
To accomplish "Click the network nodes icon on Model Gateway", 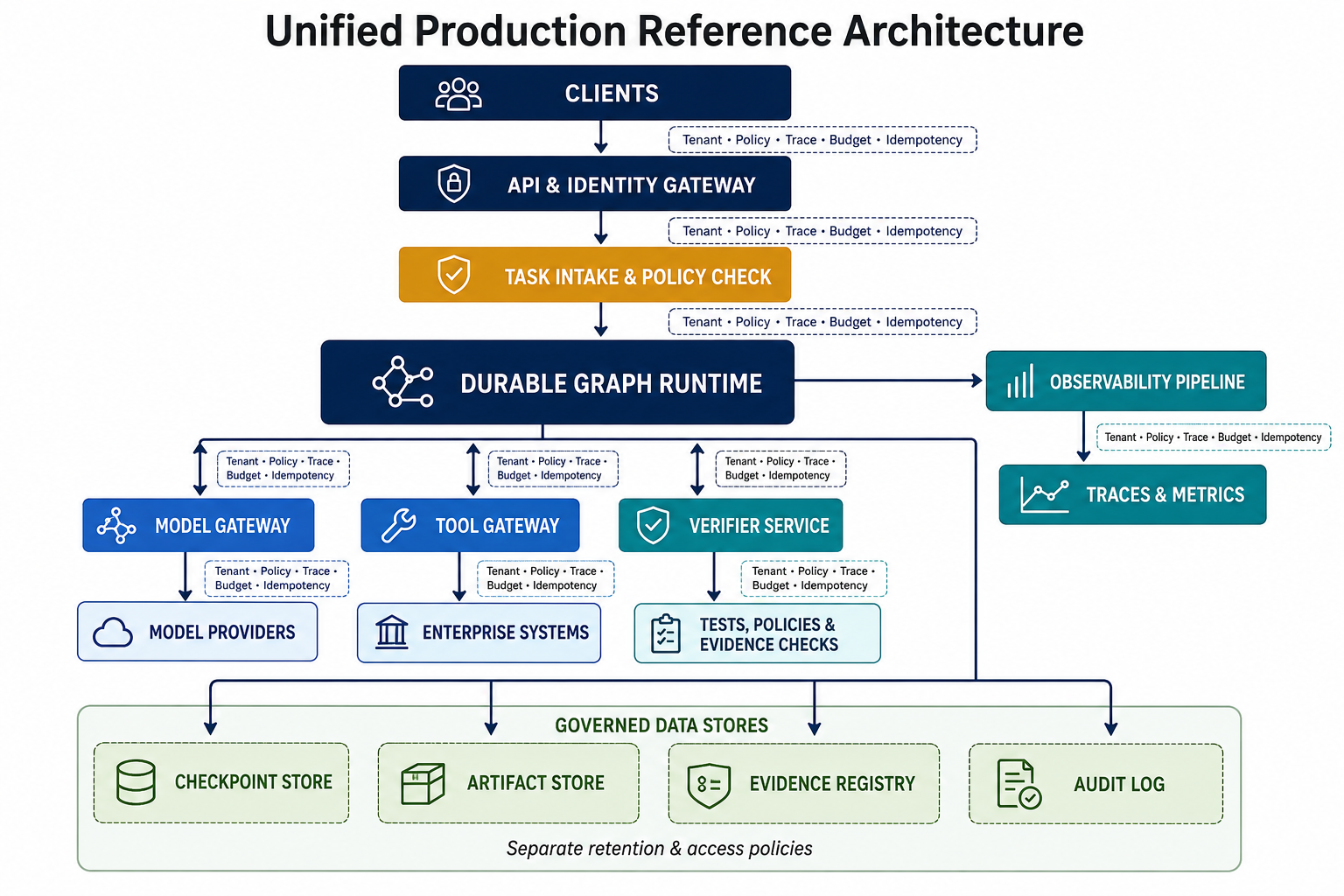I will point(116,526).
